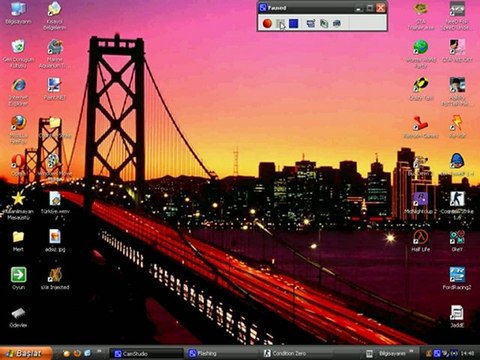The width and height of the screenshot is (480, 360).
Task: Select the Marine Aquarium desktop shortcut
Action: (x=54, y=53)
